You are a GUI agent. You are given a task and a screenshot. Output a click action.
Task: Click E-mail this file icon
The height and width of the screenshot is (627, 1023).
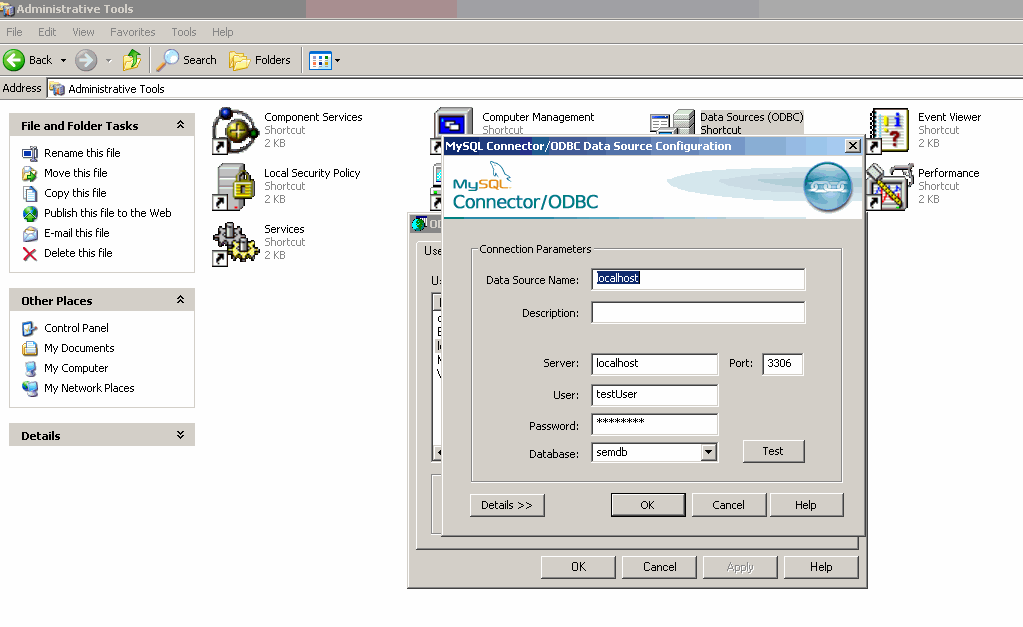tap(30, 234)
